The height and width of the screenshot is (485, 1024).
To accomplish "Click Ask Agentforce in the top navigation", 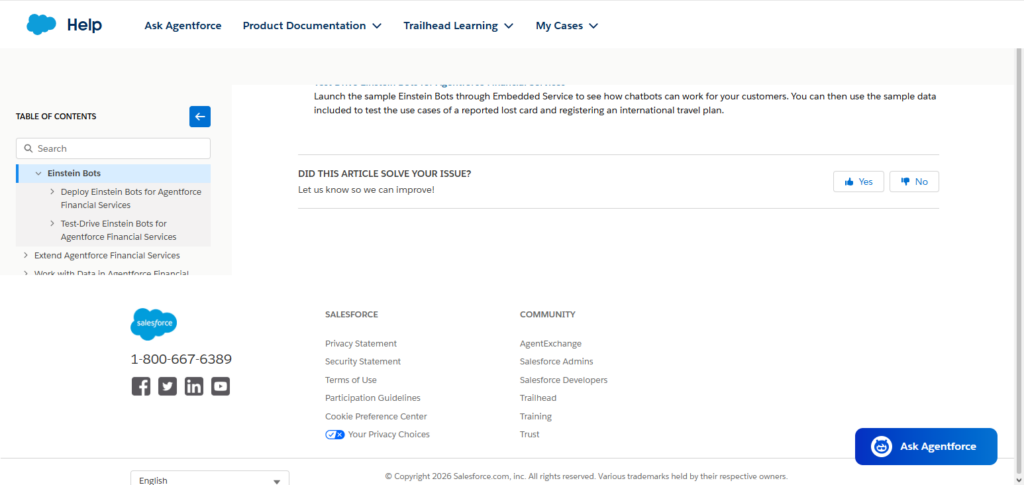I will click(x=183, y=25).
